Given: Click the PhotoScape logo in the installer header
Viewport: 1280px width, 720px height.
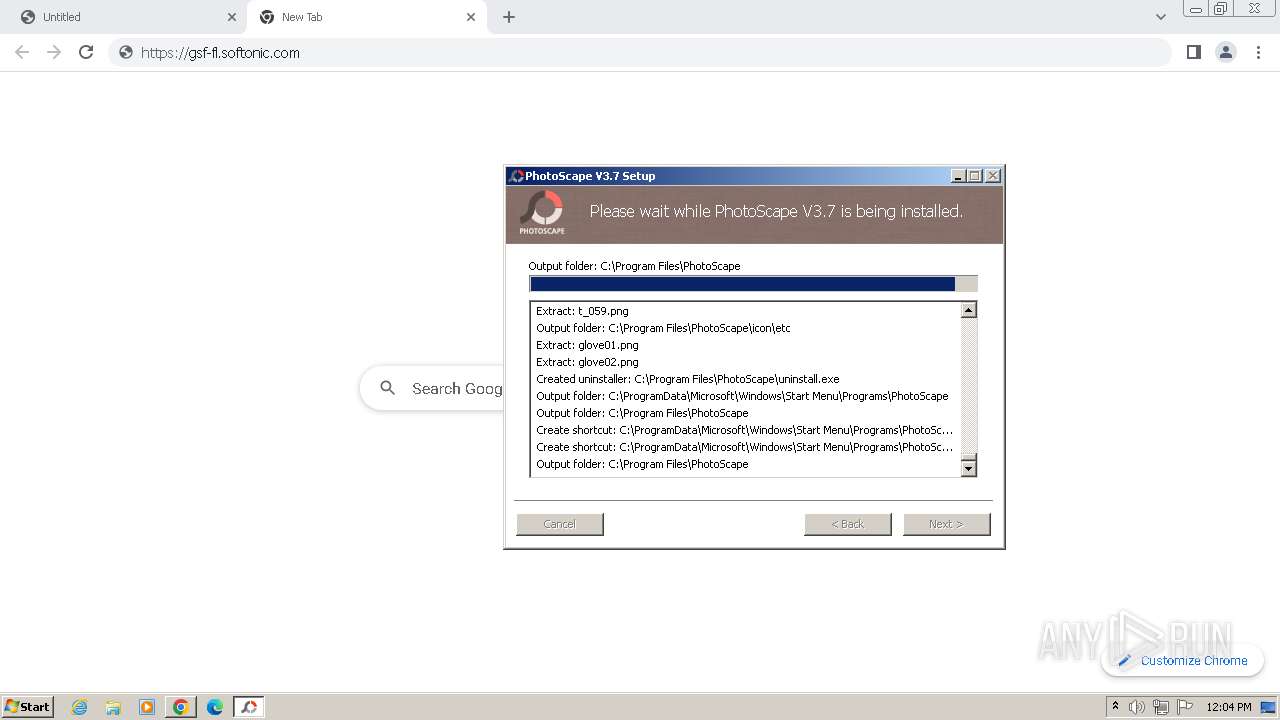Looking at the screenshot, I should (542, 213).
